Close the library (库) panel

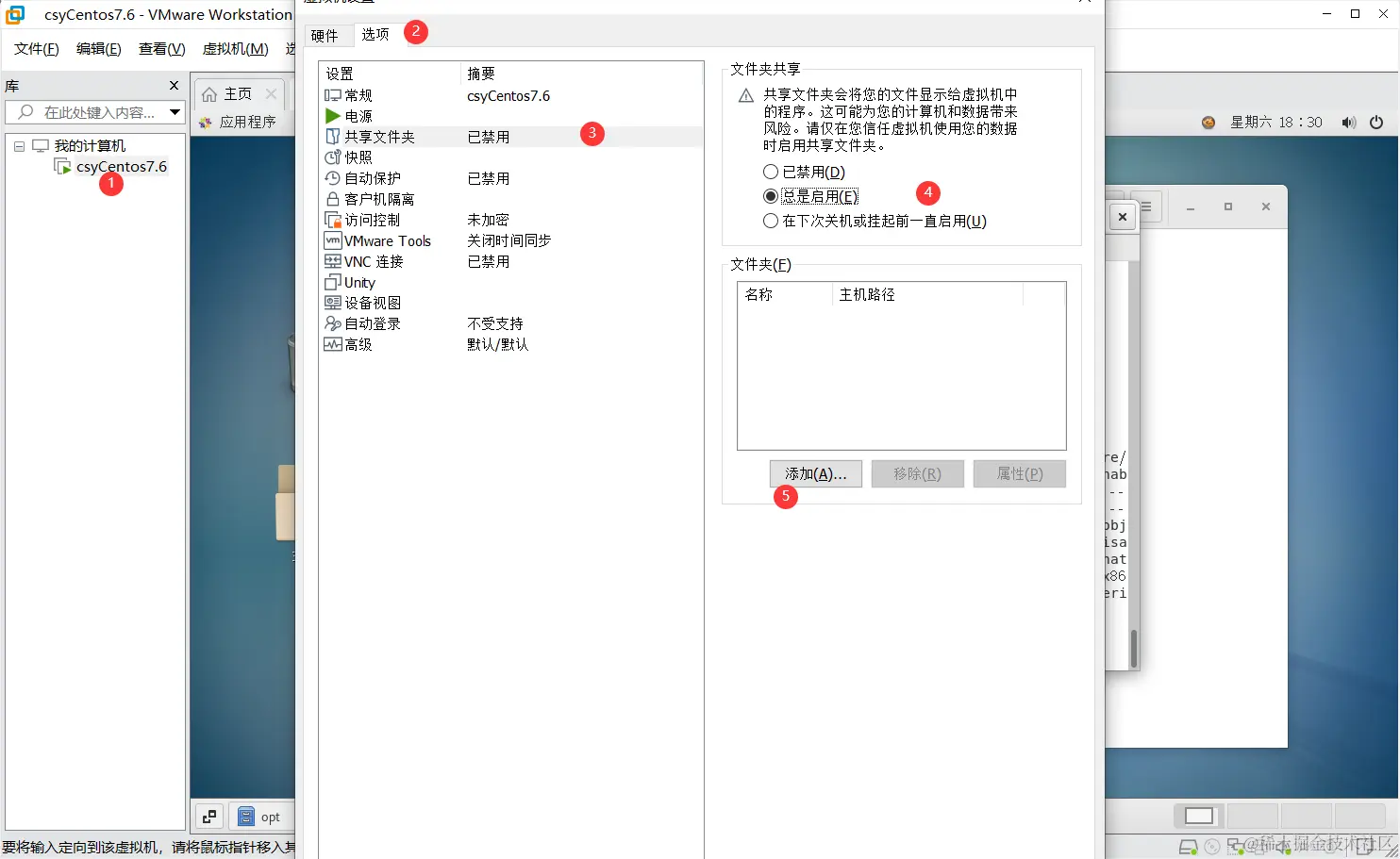[174, 86]
